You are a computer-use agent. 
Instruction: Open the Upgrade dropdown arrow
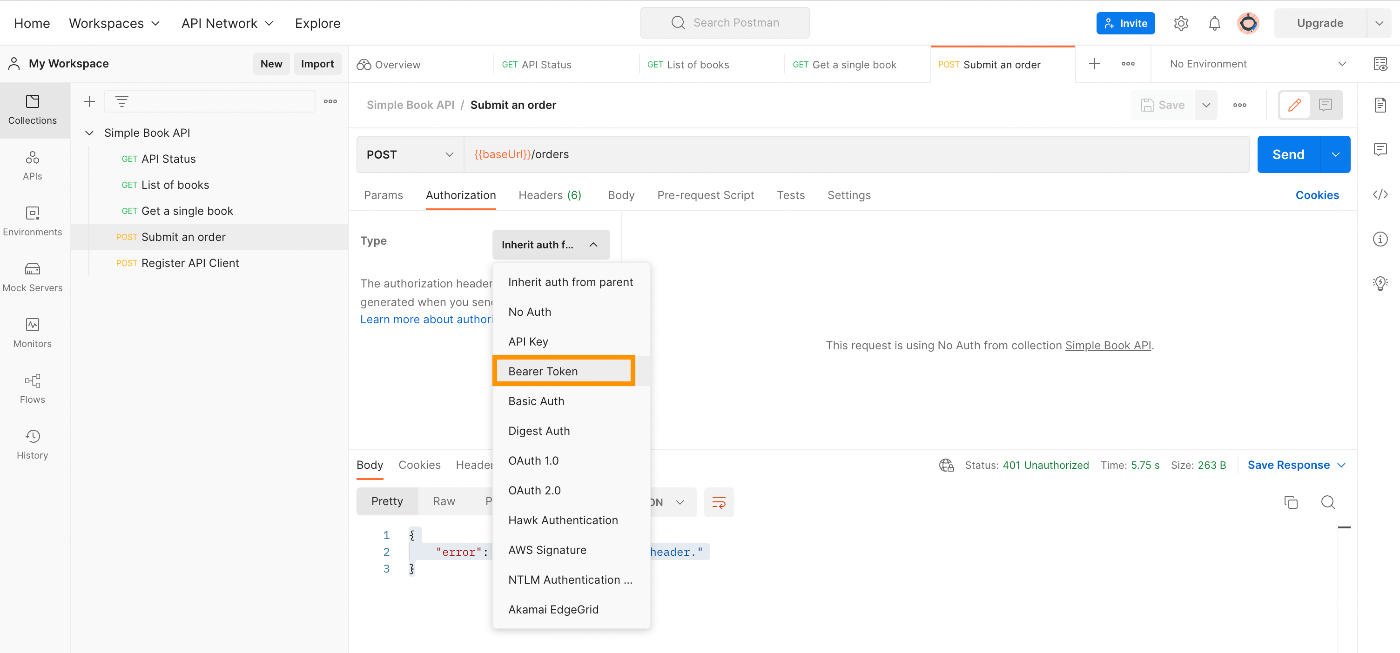(x=1379, y=23)
